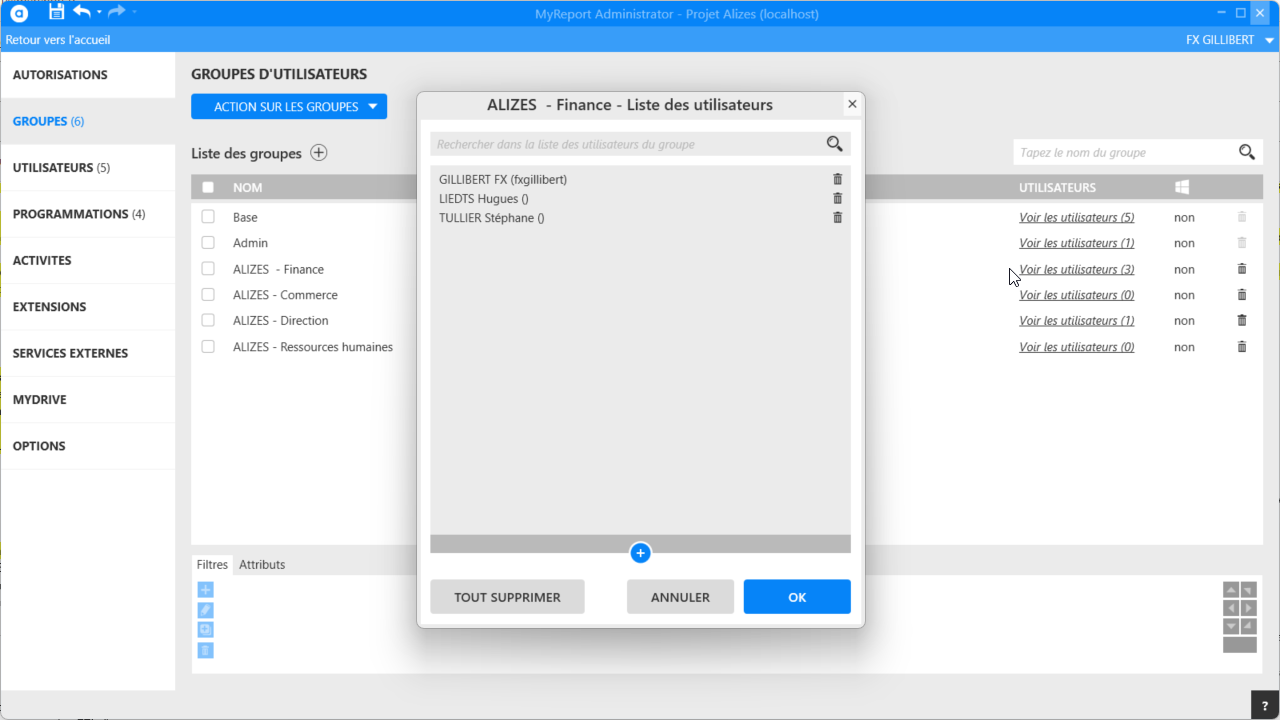Add a user with the blue plus button
The image size is (1280, 720).
click(x=641, y=553)
